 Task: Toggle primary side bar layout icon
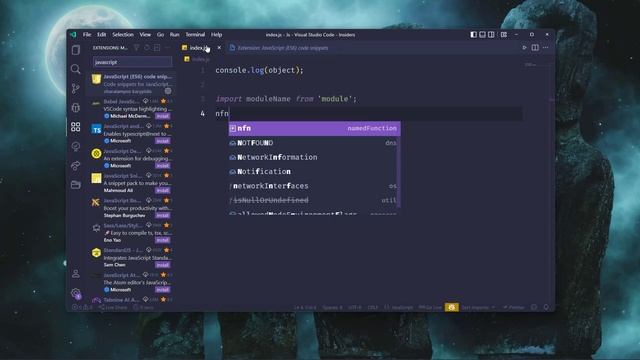point(473,35)
